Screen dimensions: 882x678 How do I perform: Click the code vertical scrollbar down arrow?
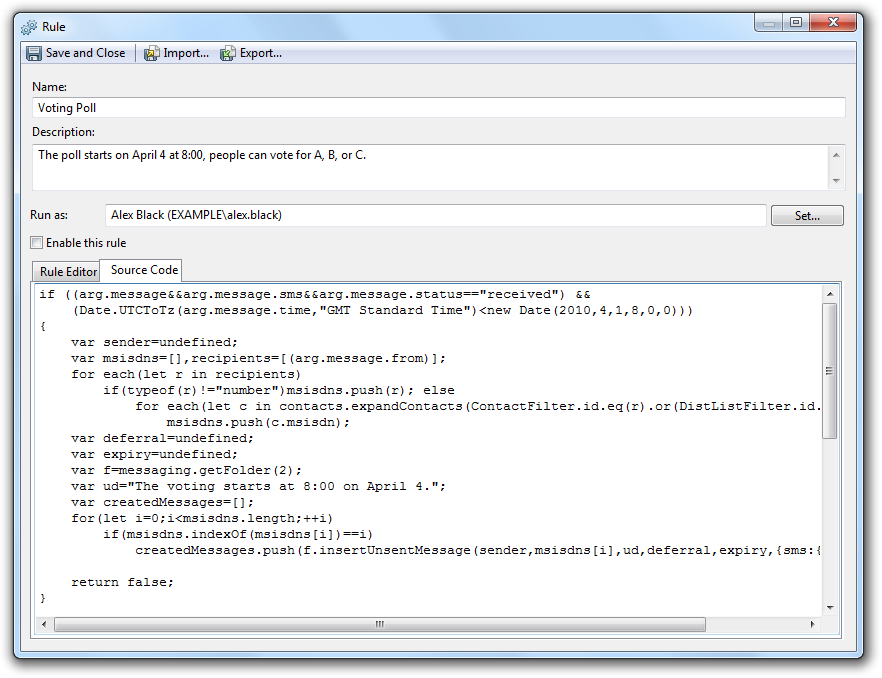click(830, 607)
